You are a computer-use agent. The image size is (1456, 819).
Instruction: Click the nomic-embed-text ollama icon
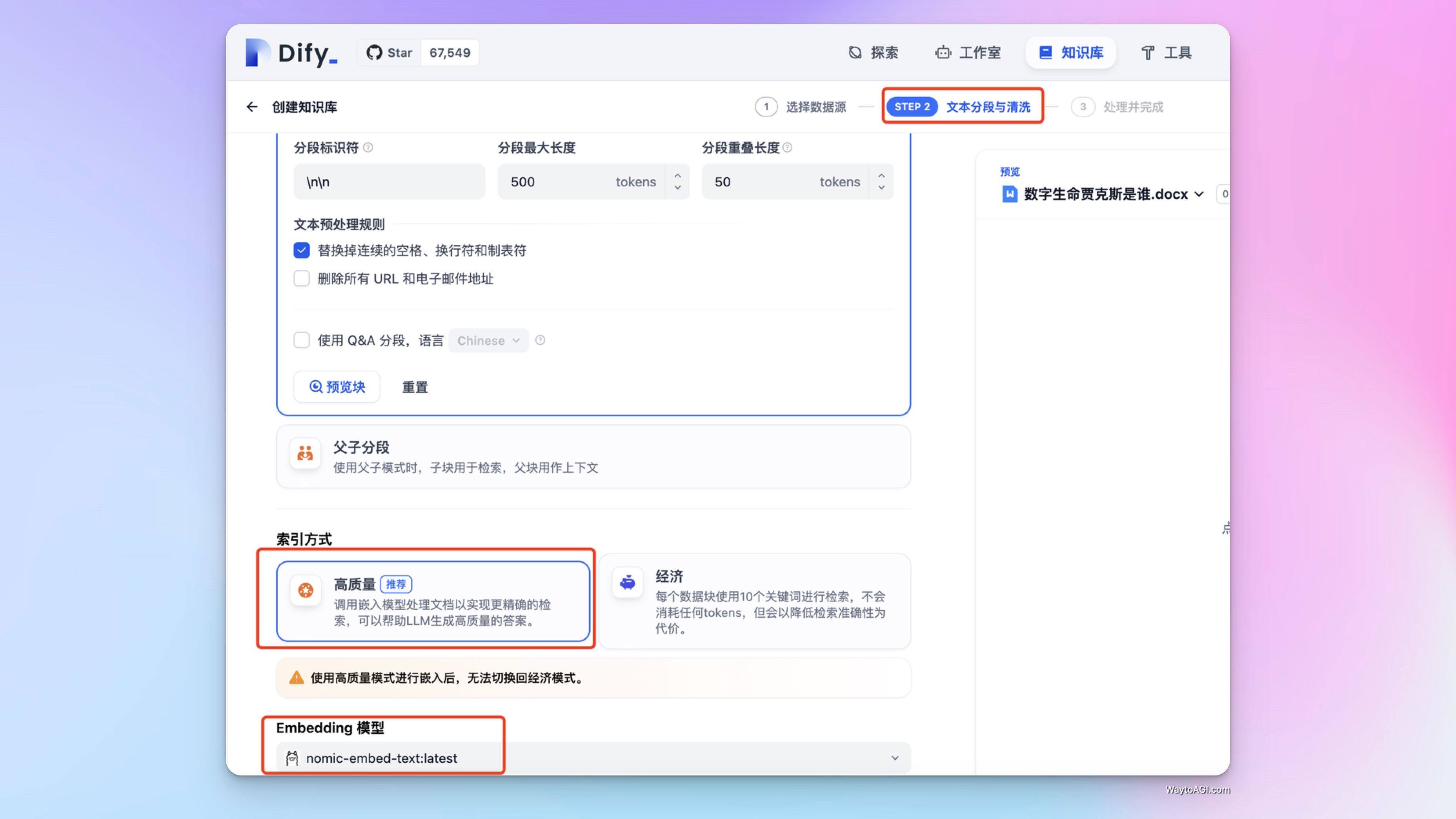pos(292,758)
